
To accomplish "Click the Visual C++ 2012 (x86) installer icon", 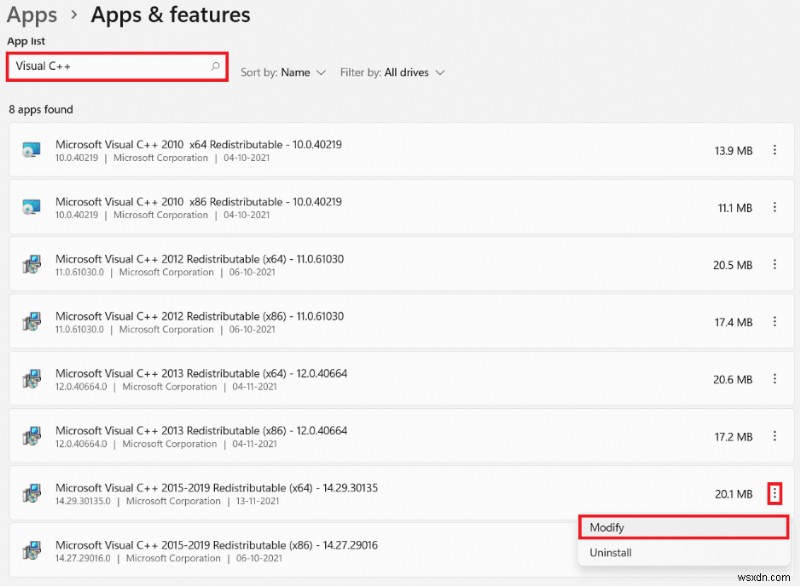I will point(32,322).
